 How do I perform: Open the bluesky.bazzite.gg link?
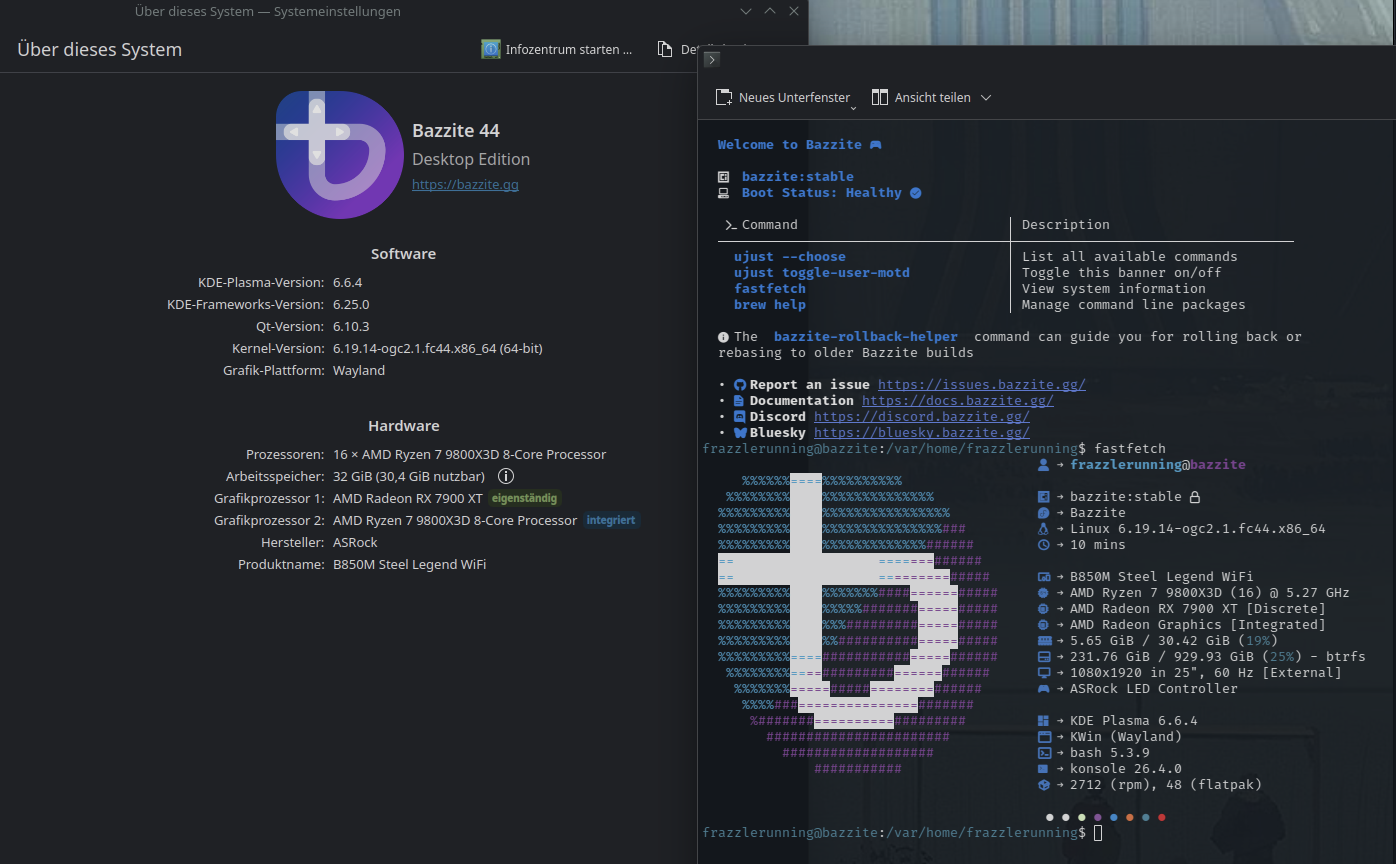click(922, 433)
